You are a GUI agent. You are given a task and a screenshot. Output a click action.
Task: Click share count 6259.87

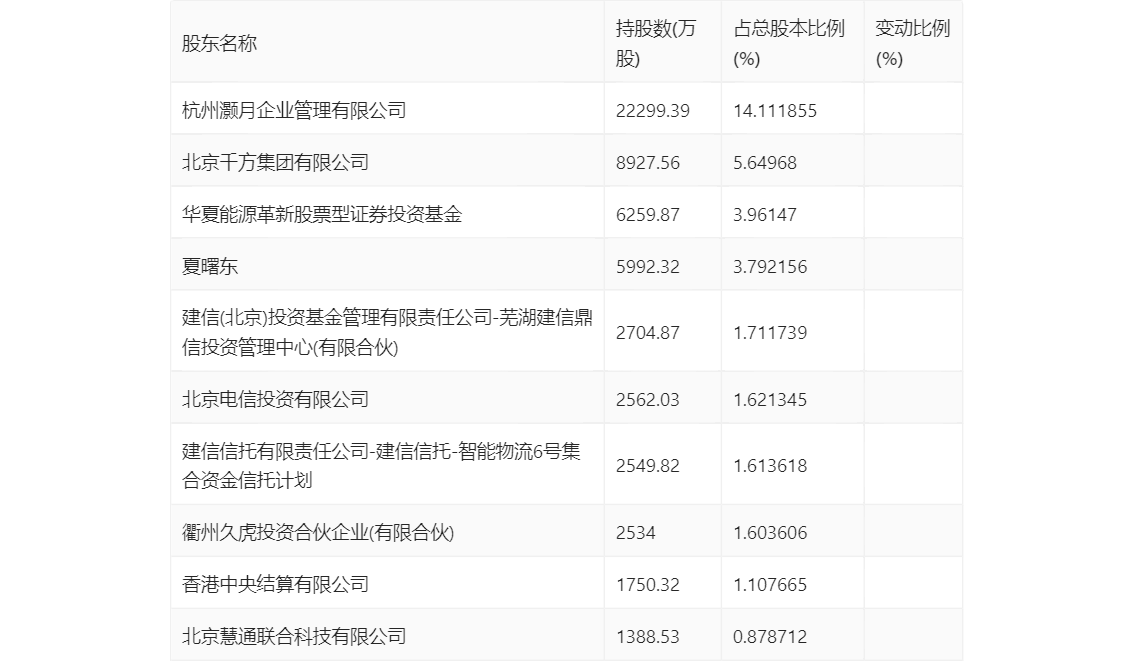point(647,215)
